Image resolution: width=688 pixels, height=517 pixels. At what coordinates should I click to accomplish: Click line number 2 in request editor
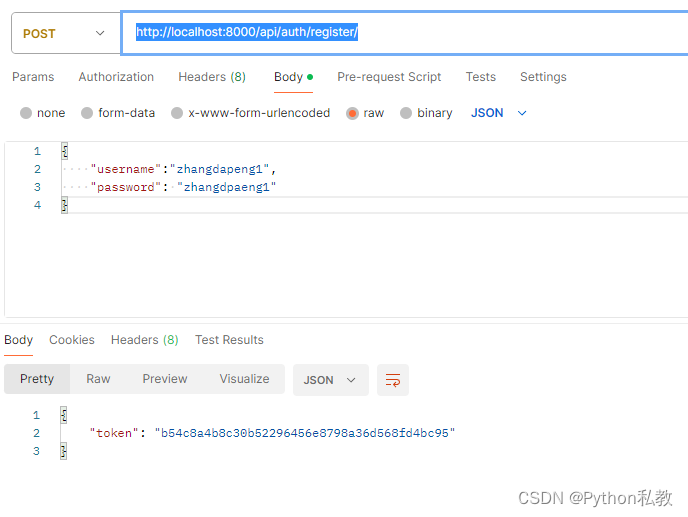[x=37, y=169]
